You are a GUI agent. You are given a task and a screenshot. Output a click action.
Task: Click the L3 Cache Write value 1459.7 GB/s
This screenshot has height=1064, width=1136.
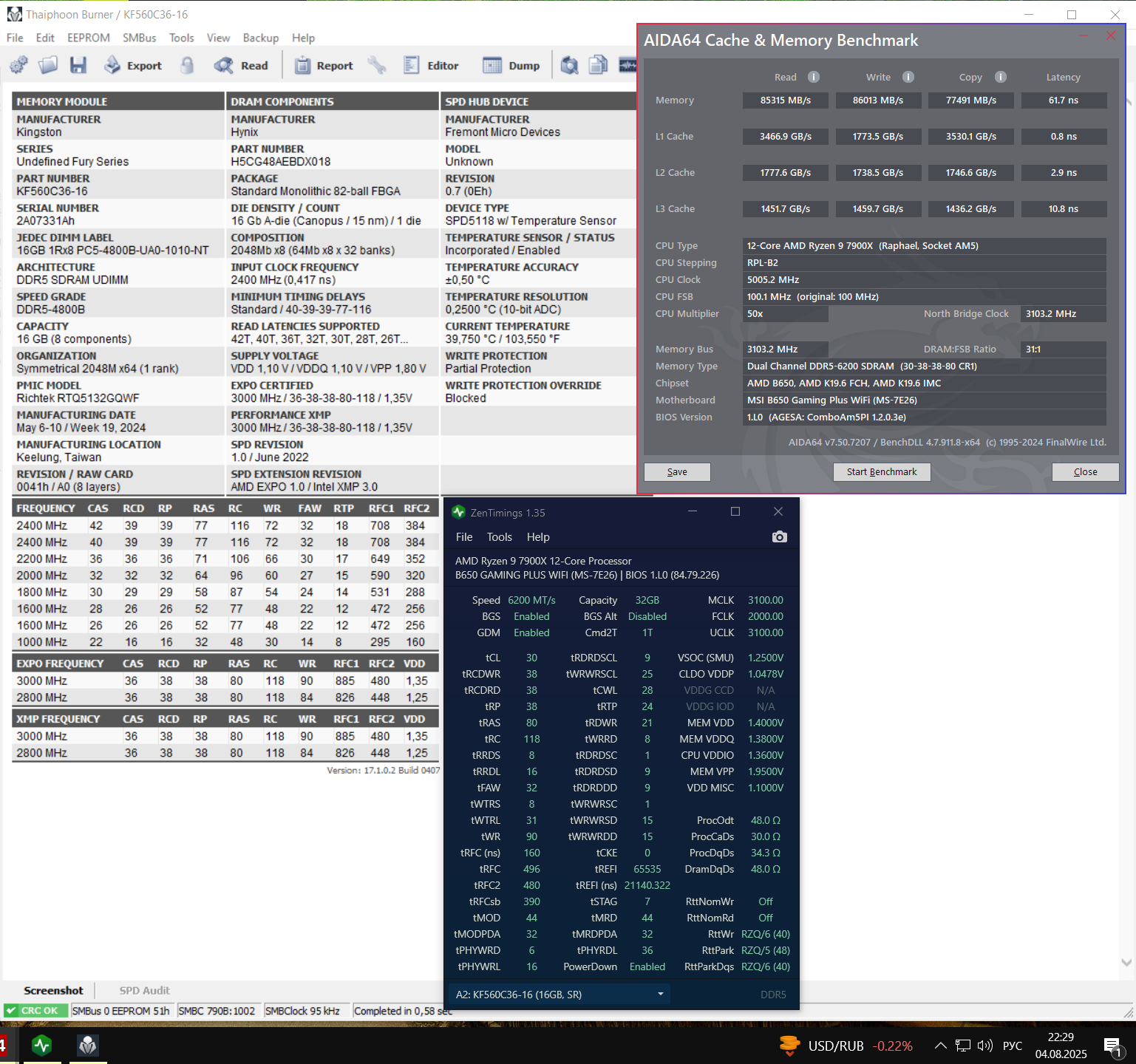878,209
